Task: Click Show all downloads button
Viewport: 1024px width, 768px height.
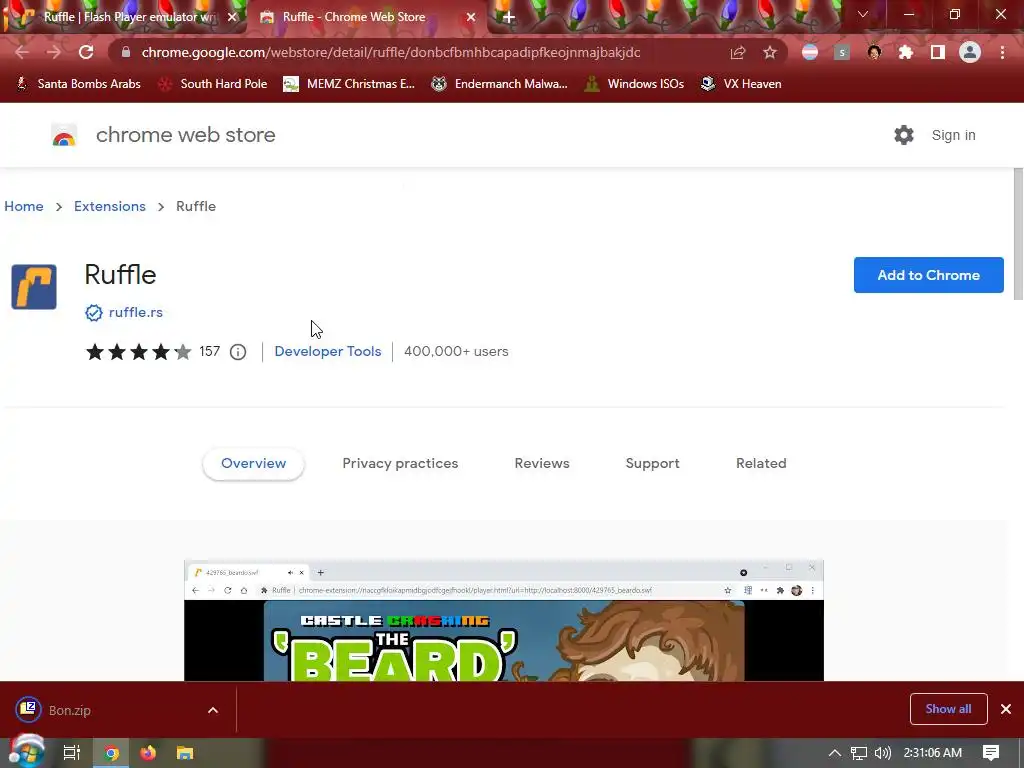Action: point(948,709)
